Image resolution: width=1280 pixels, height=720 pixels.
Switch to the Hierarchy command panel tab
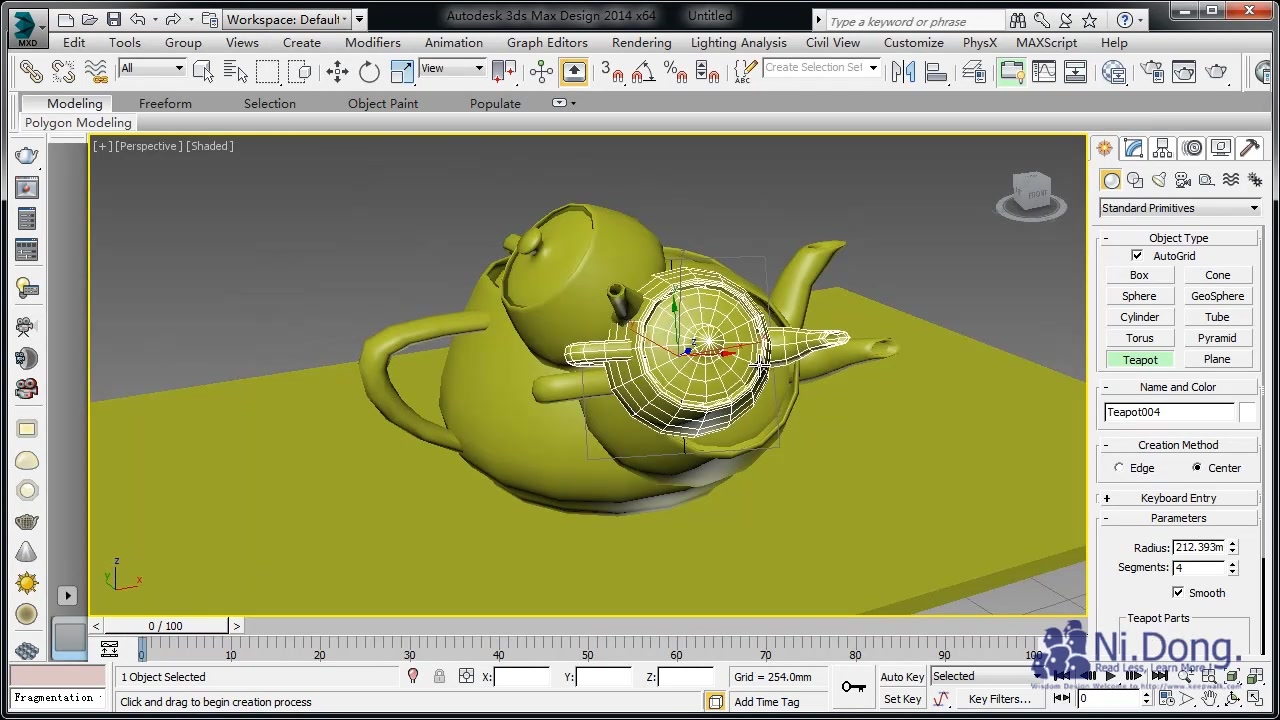(x=1162, y=148)
